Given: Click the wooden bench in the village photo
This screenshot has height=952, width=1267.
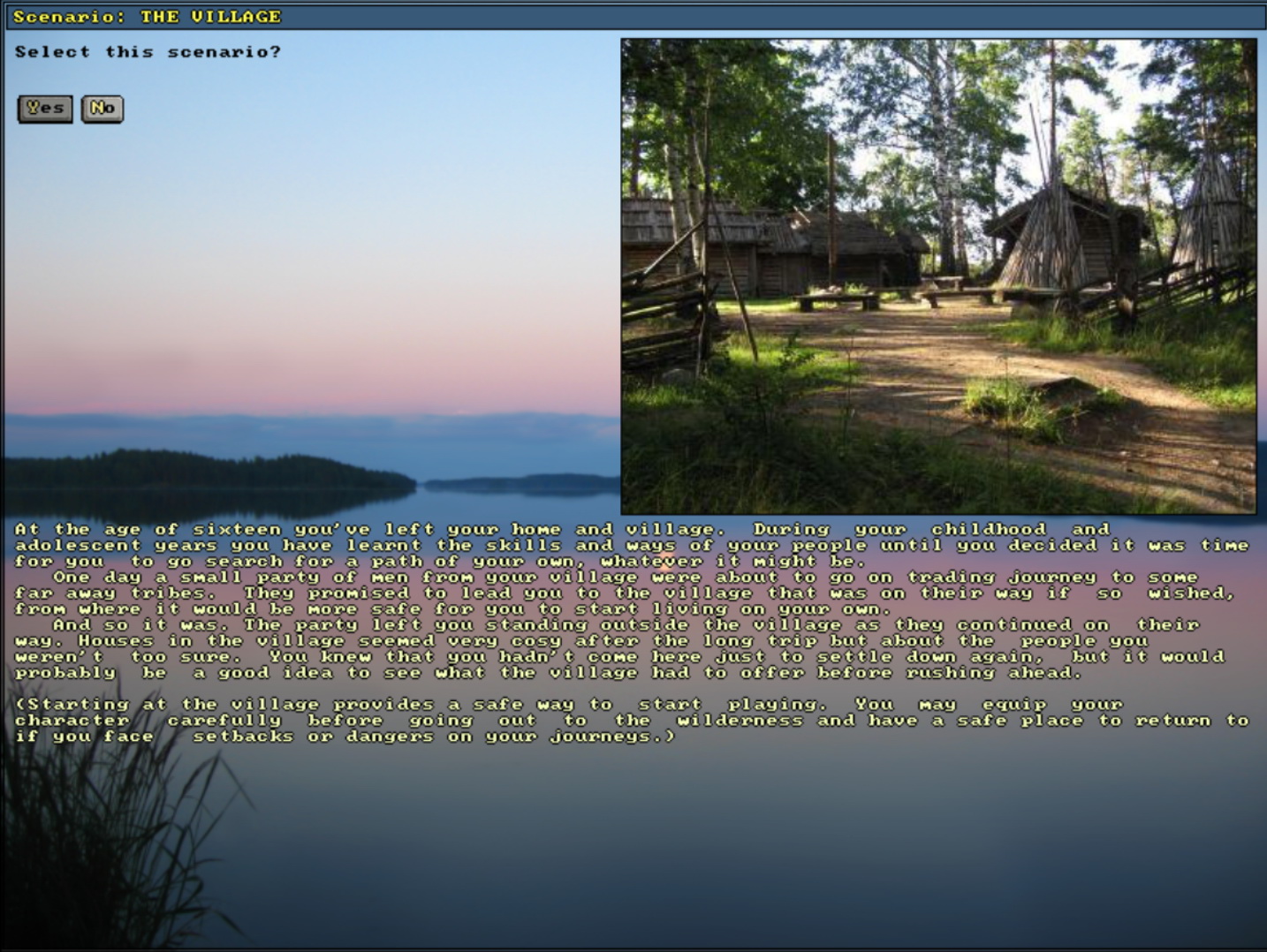Looking at the screenshot, I should [x=836, y=301].
